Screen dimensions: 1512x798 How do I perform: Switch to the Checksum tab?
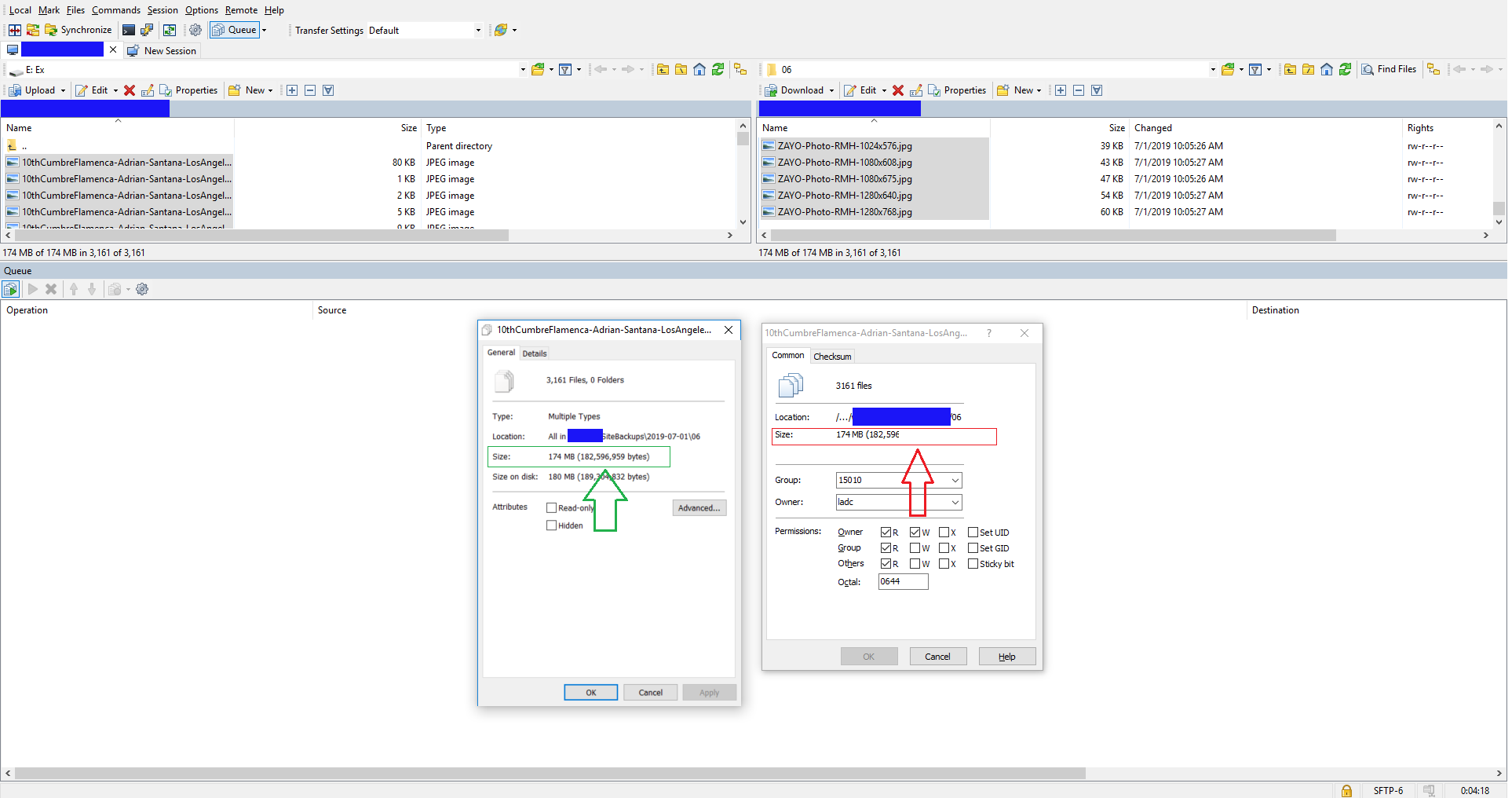[x=831, y=357]
